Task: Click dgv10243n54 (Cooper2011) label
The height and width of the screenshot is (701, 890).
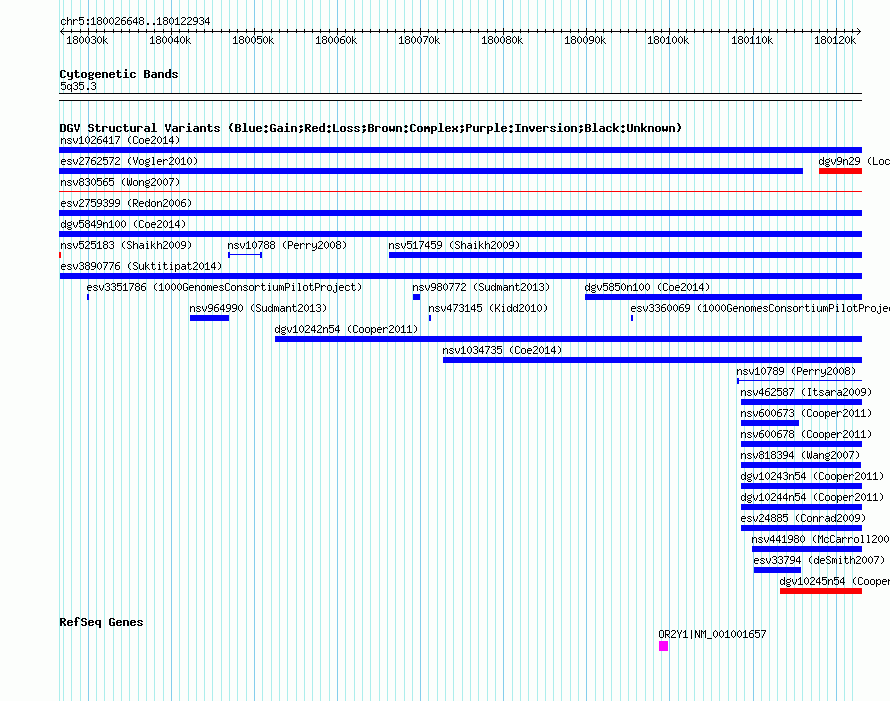Action: tap(812, 476)
